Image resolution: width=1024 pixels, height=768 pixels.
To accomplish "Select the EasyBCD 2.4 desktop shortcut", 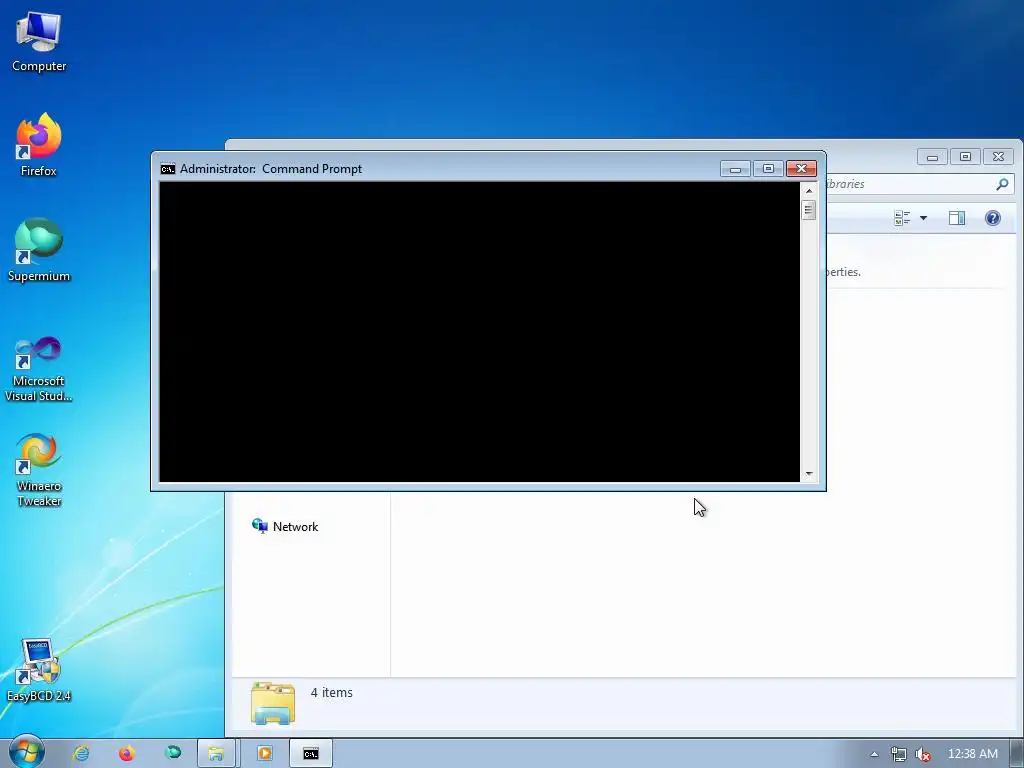I will [39, 670].
